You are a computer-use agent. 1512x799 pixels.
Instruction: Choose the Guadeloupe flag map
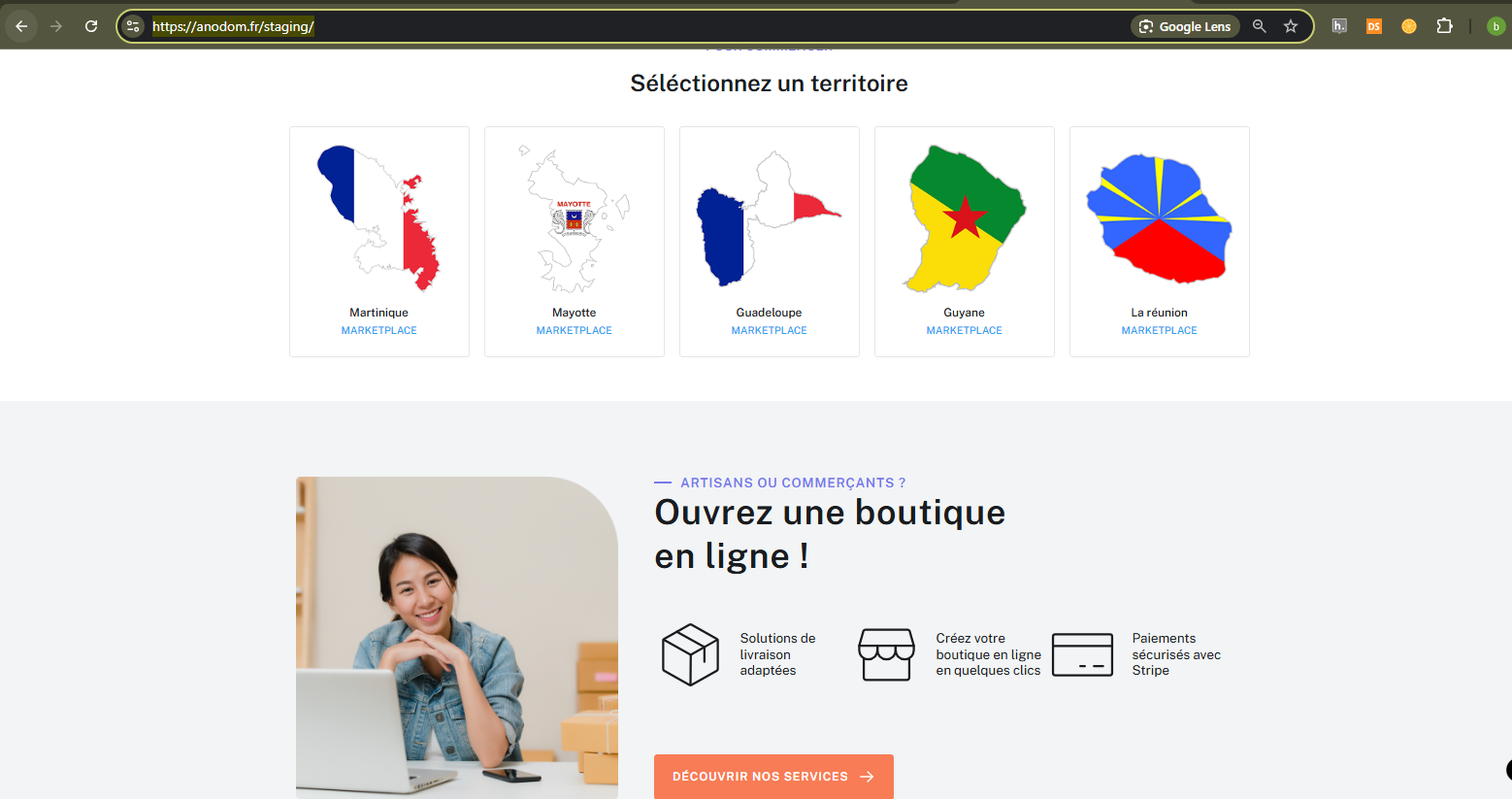769,218
